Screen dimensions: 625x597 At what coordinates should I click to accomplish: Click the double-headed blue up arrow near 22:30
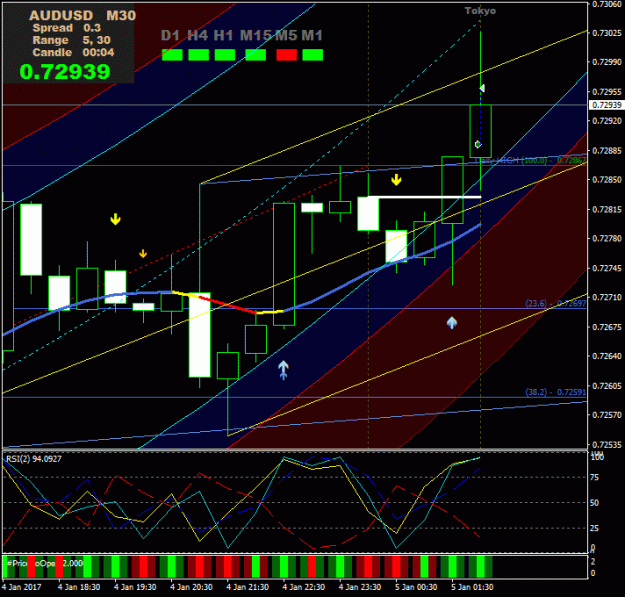pyautogui.click(x=283, y=370)
